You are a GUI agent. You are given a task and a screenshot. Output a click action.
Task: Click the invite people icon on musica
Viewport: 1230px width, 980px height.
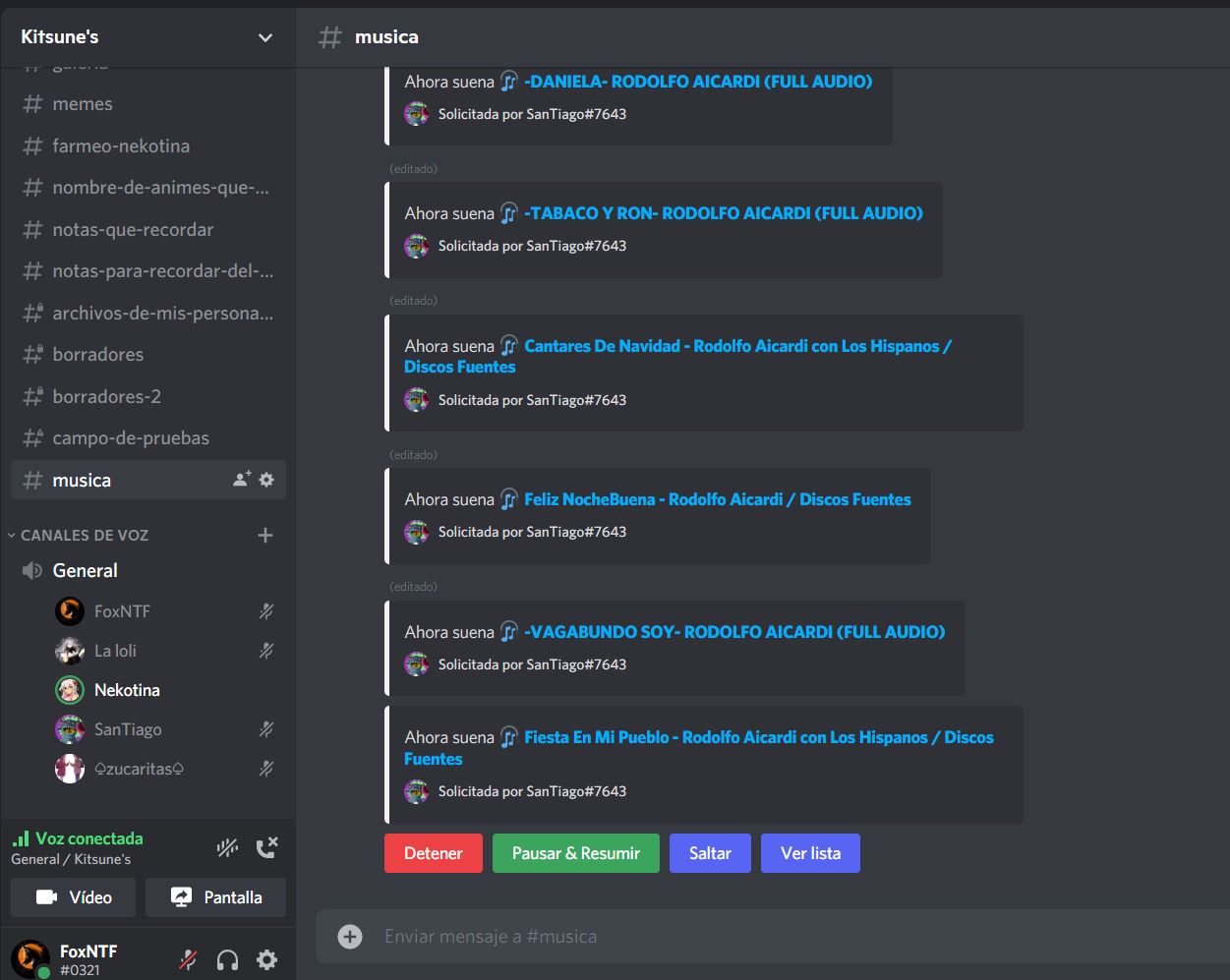[242, 480]
